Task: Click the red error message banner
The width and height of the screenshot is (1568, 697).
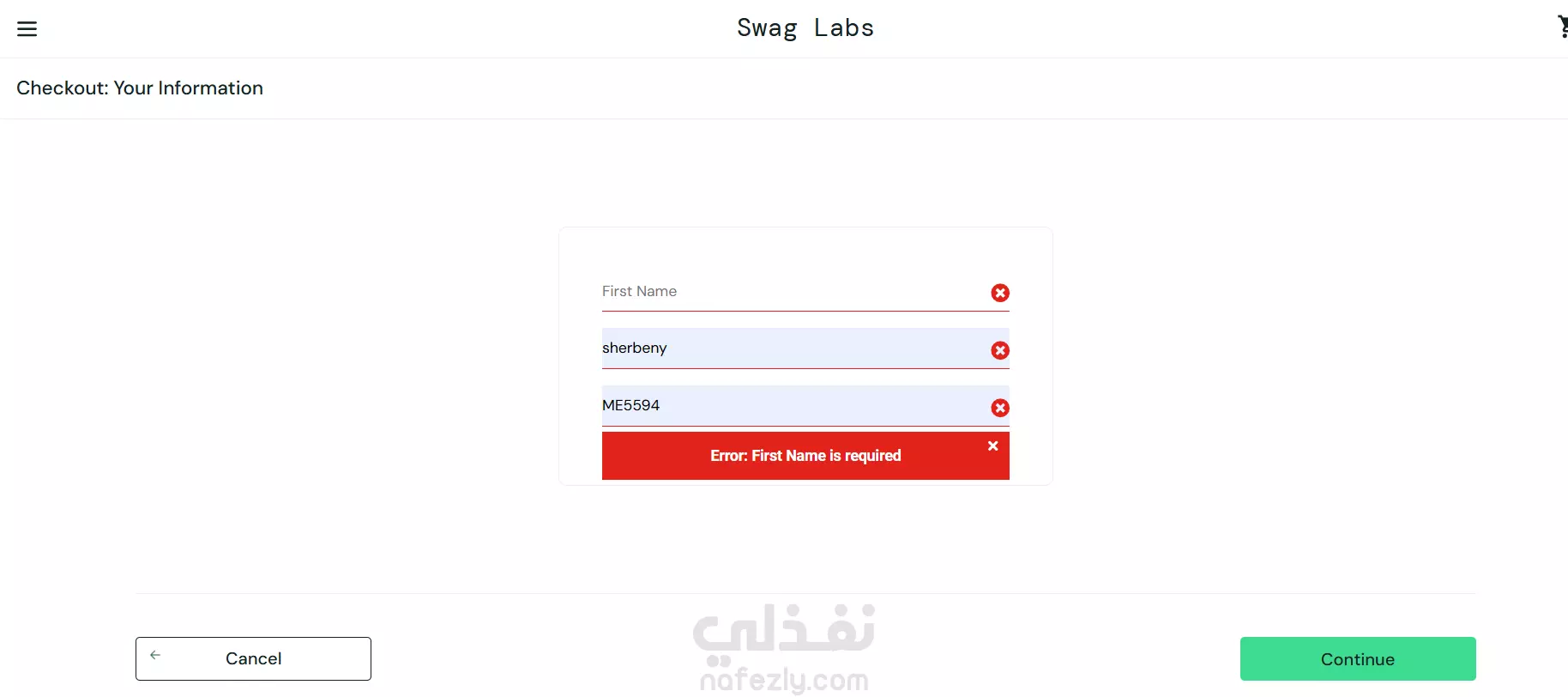Action: (x=805, y=456)
